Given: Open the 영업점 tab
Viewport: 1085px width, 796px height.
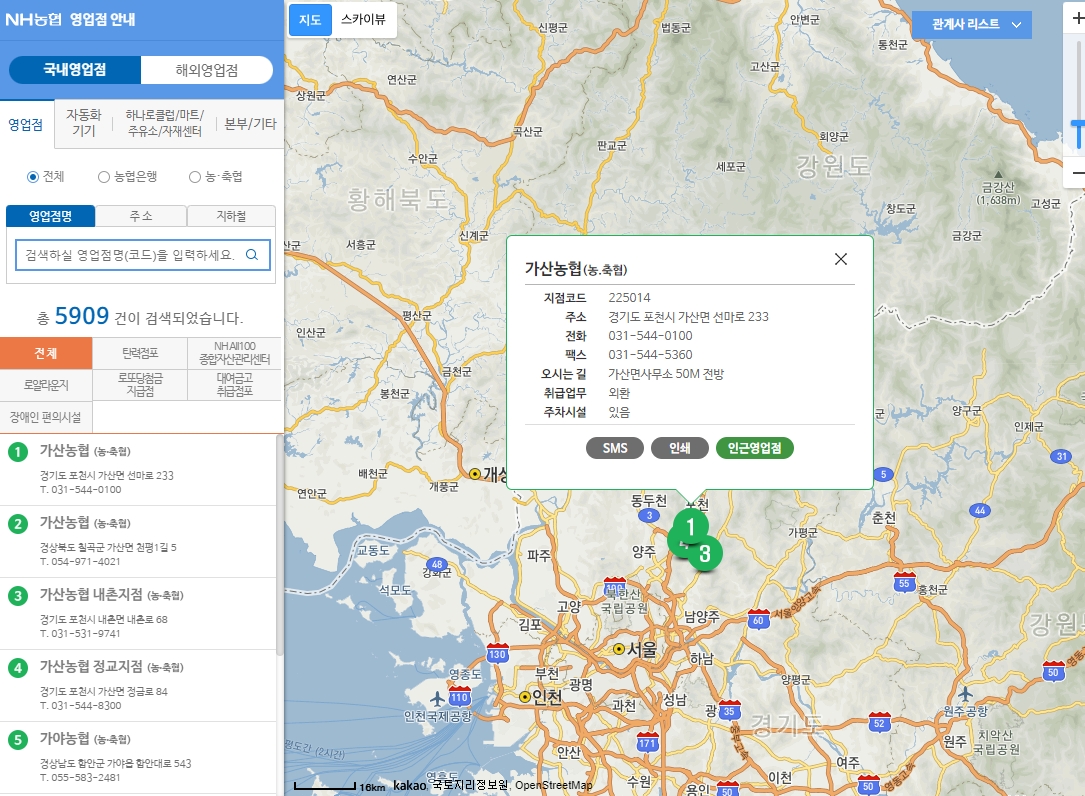Looking at the screenshot, I should tap(26, 125).
